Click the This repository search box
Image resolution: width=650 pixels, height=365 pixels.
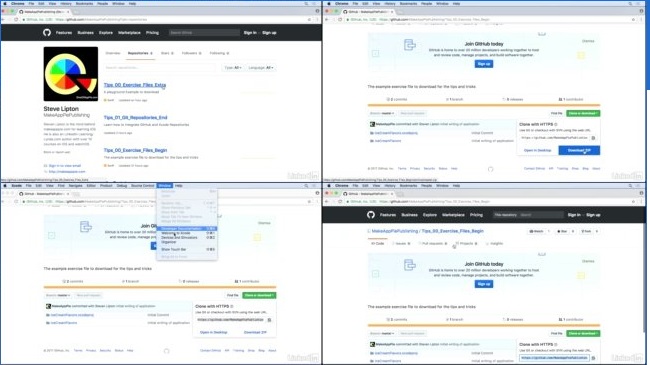[529, 215]
